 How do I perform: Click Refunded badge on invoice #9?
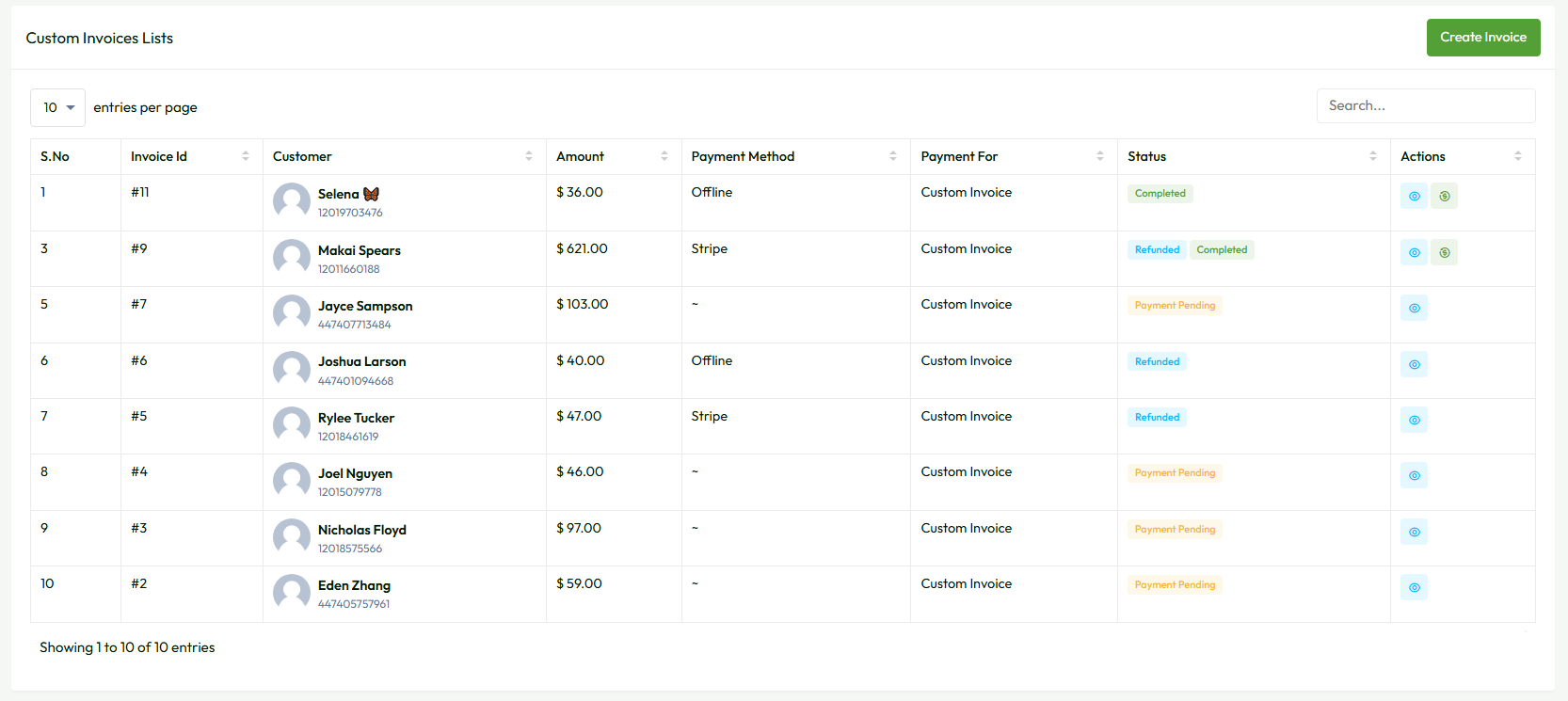click(x=1157, y=249)
